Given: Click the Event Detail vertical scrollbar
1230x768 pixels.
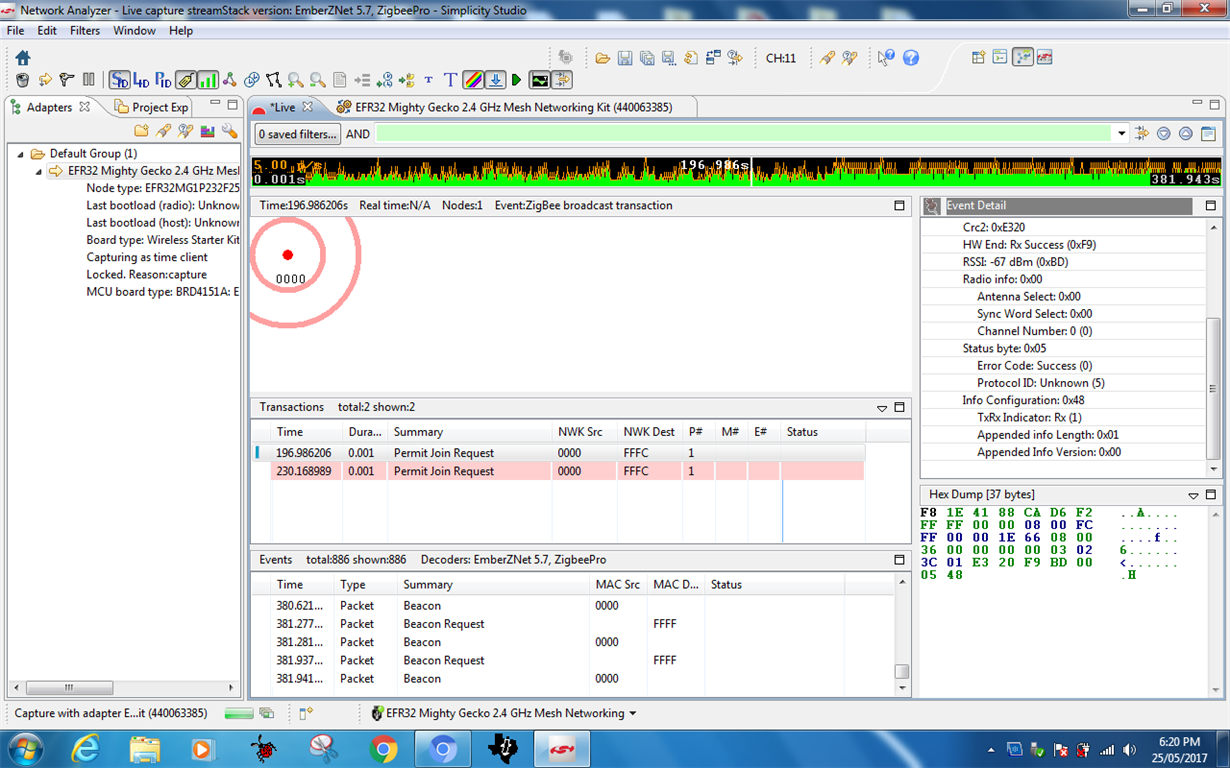Looking at the screenshot, I should click(x=1213, y=390).
